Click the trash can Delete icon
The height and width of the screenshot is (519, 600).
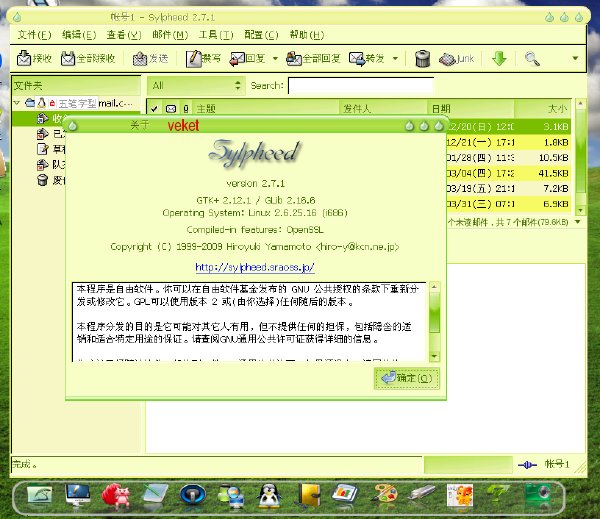click(422, 59)
